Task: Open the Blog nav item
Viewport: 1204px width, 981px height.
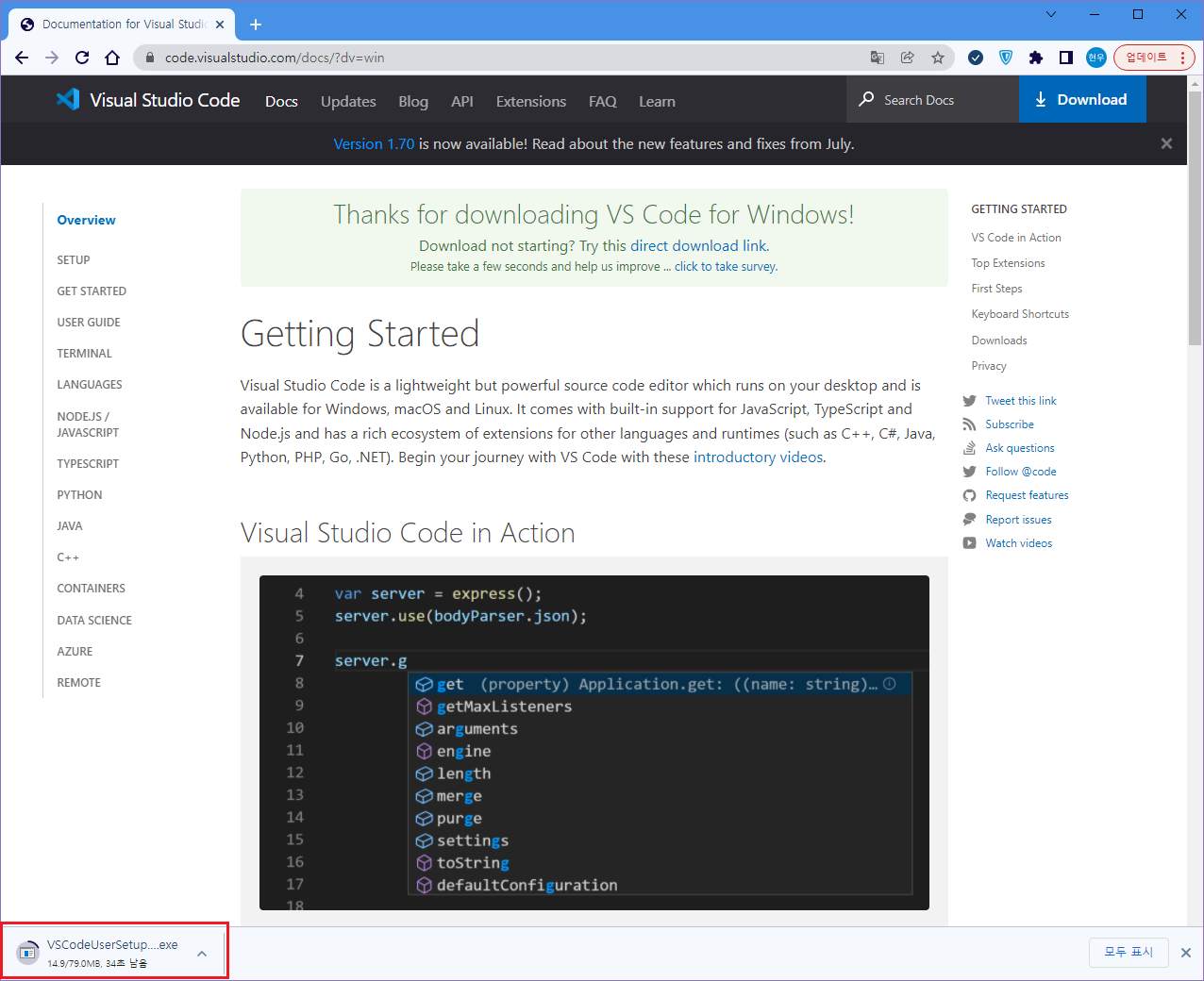Action: tap(413, 101)
